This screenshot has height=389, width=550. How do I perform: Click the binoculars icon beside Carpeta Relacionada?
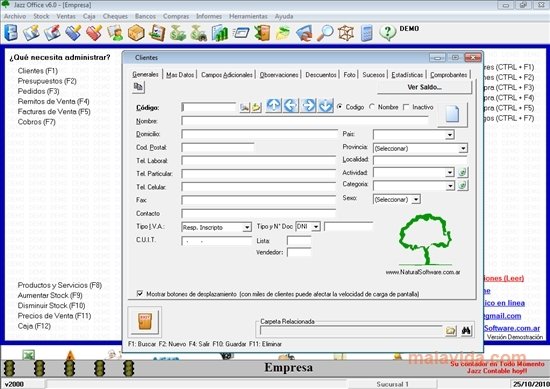(x=466, y=330)
